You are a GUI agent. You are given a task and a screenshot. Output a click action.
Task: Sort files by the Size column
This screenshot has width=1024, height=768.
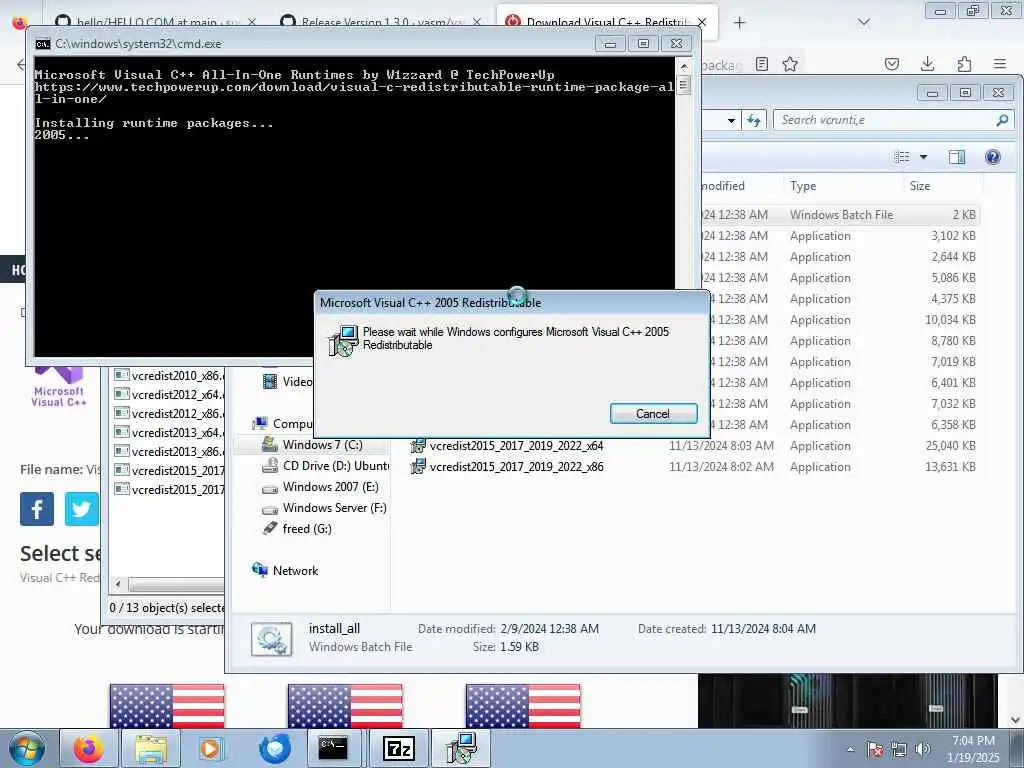point(920,186)
